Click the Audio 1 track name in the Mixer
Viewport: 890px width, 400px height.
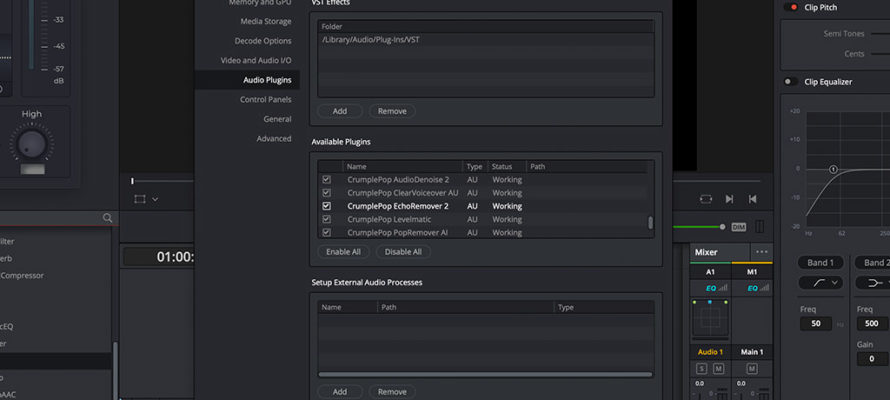pyautogui.click(x=710, y=352)
